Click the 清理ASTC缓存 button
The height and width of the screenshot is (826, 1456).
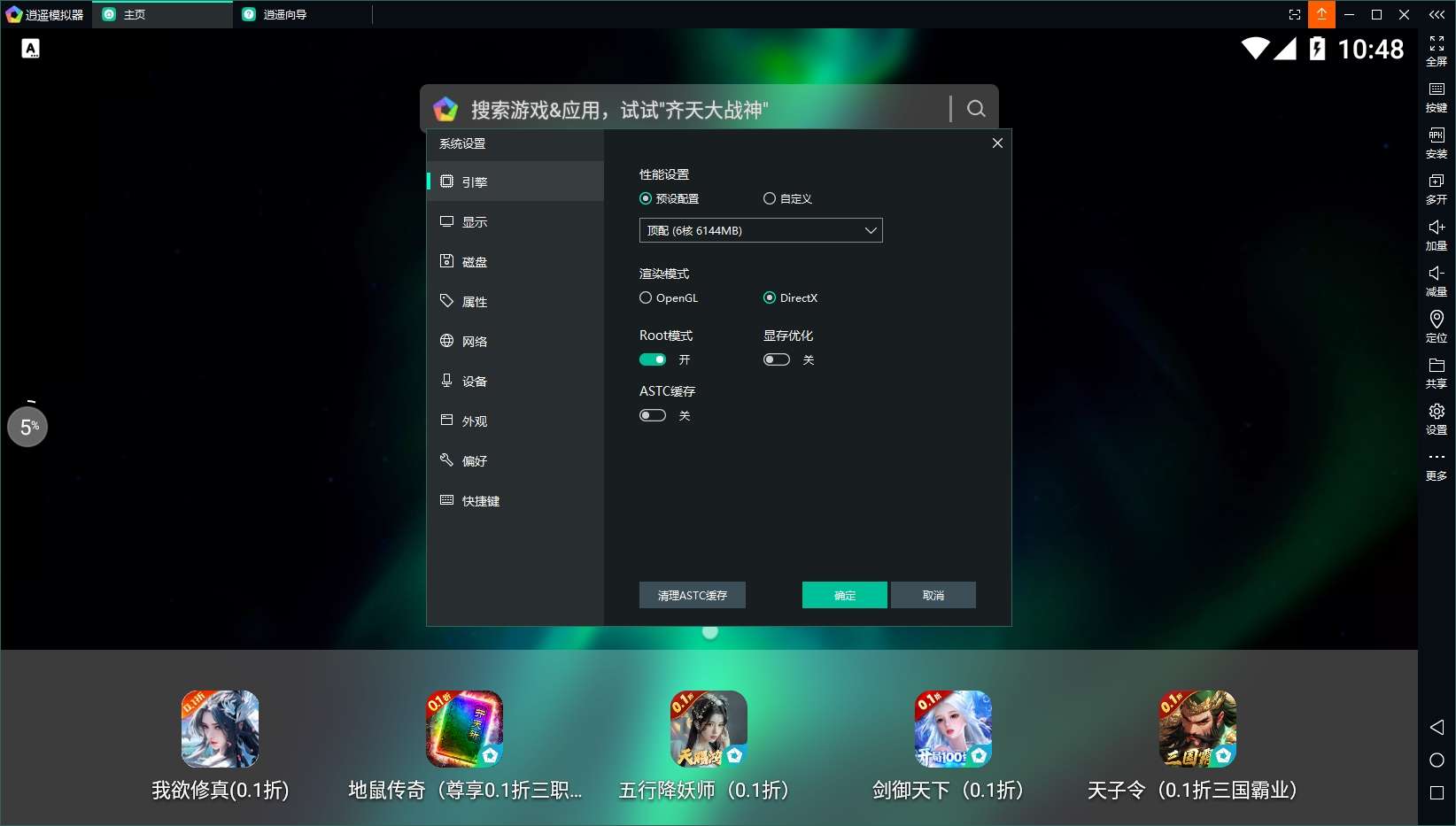click(692, 595)
